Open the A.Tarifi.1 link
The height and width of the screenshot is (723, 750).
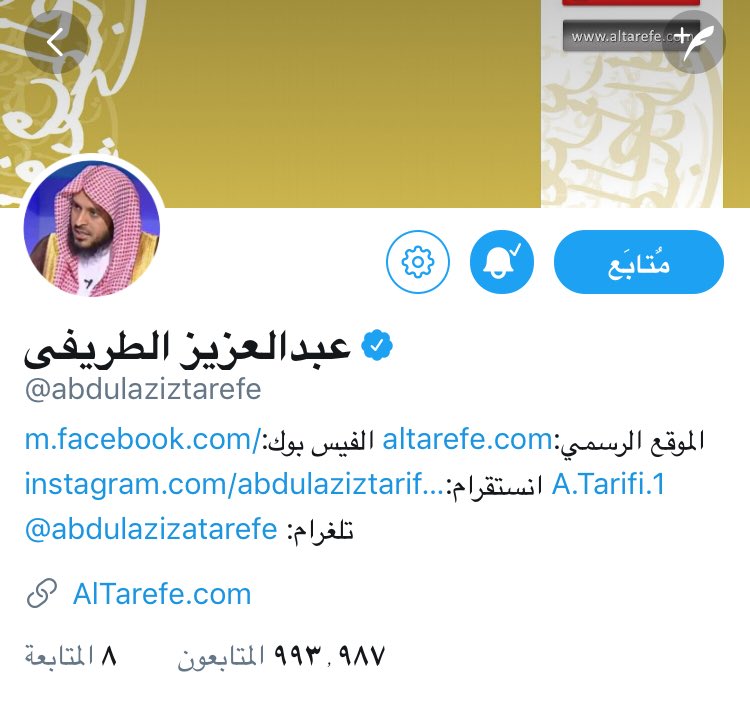(x=608, y=484)
